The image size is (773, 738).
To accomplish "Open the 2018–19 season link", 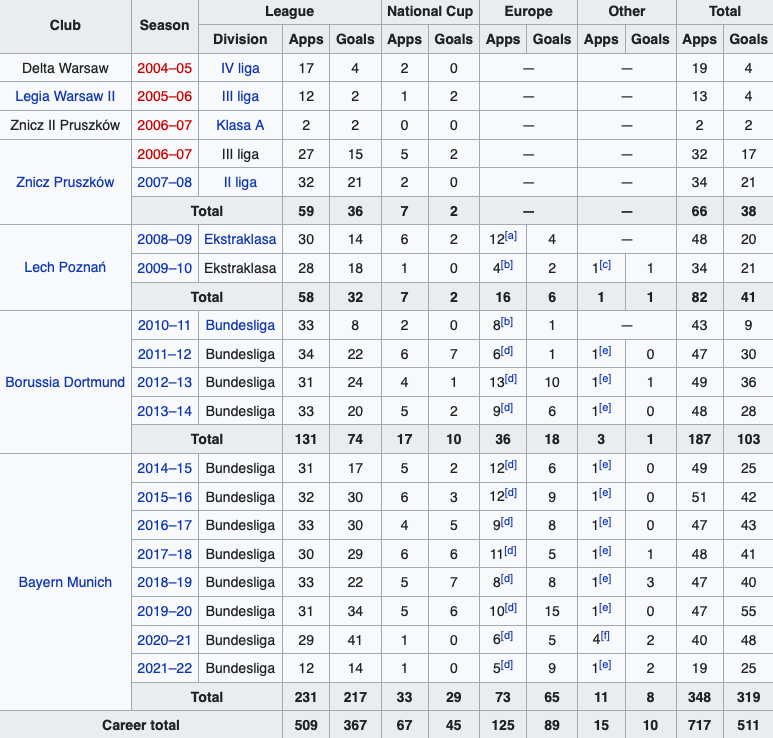I will pyautogui.click(x=165, y=582).
